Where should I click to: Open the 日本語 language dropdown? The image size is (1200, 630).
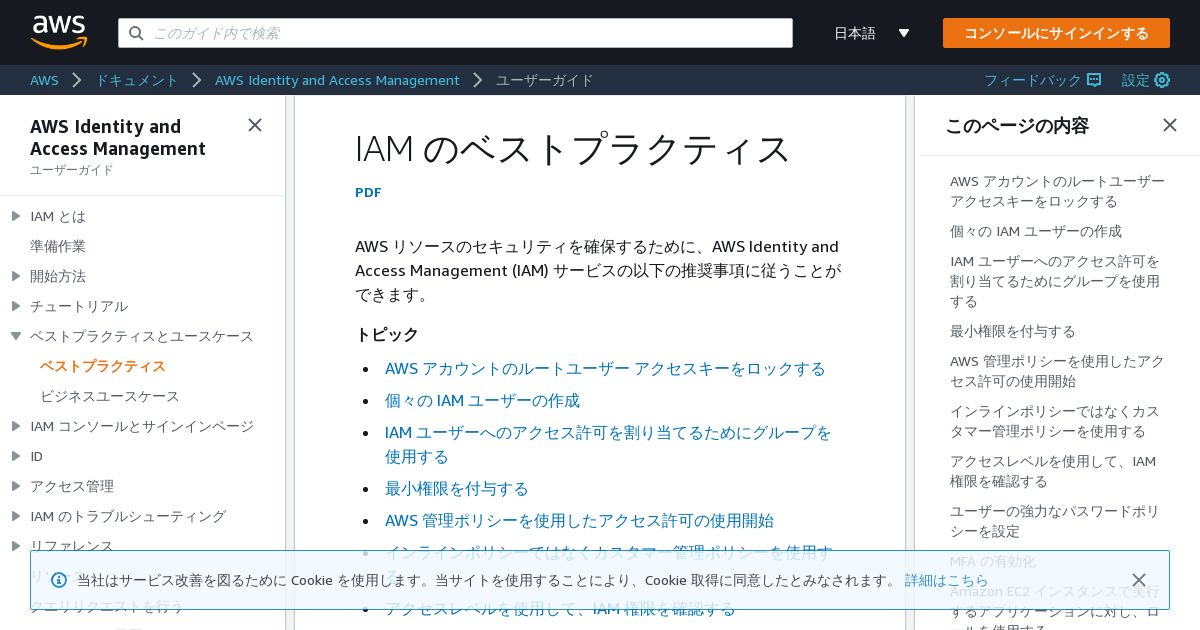pyautogui.click(x=872, y=33)
